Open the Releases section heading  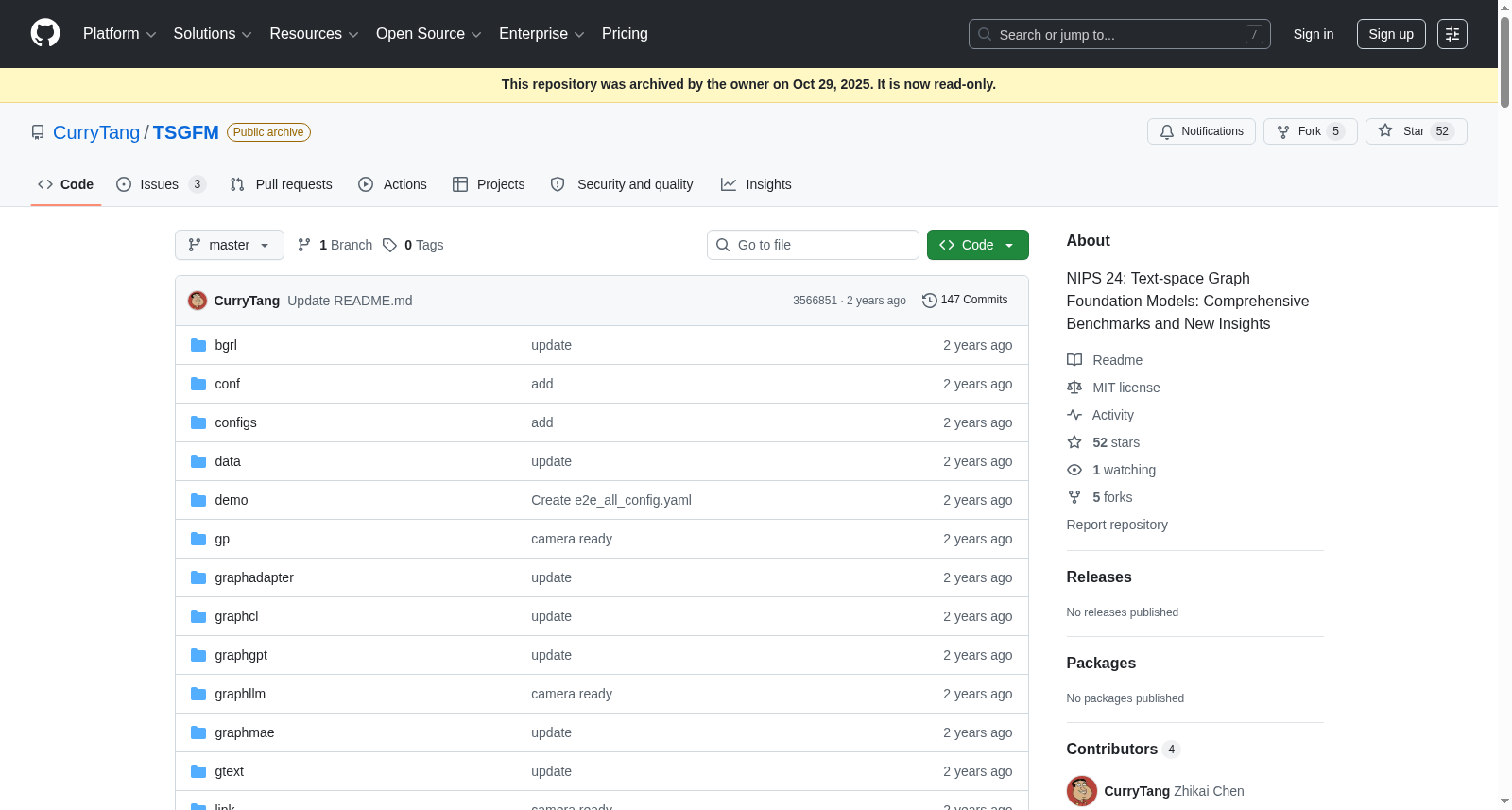[1099, 577]
